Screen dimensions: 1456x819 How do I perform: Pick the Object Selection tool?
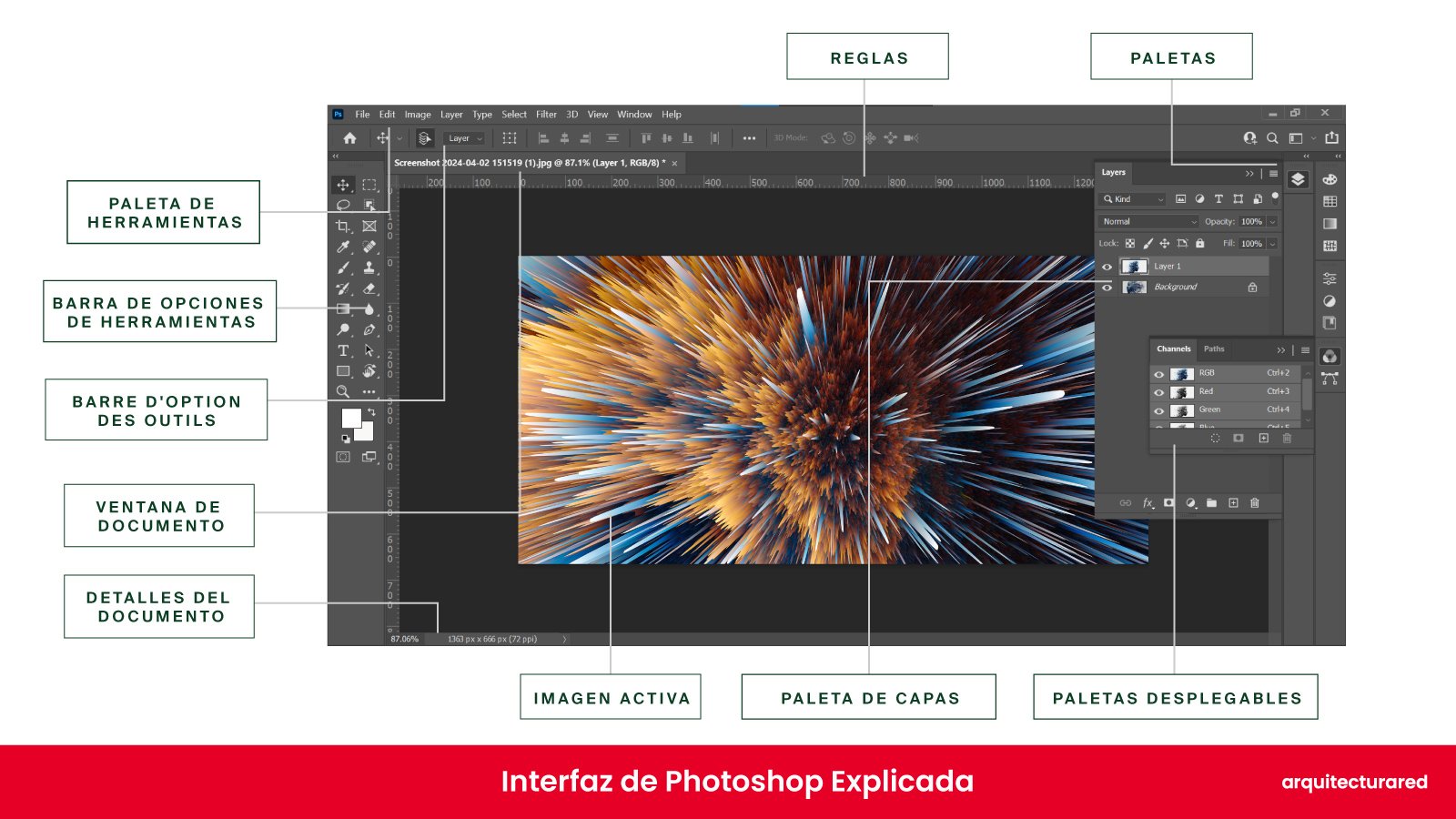click(369, 206)
